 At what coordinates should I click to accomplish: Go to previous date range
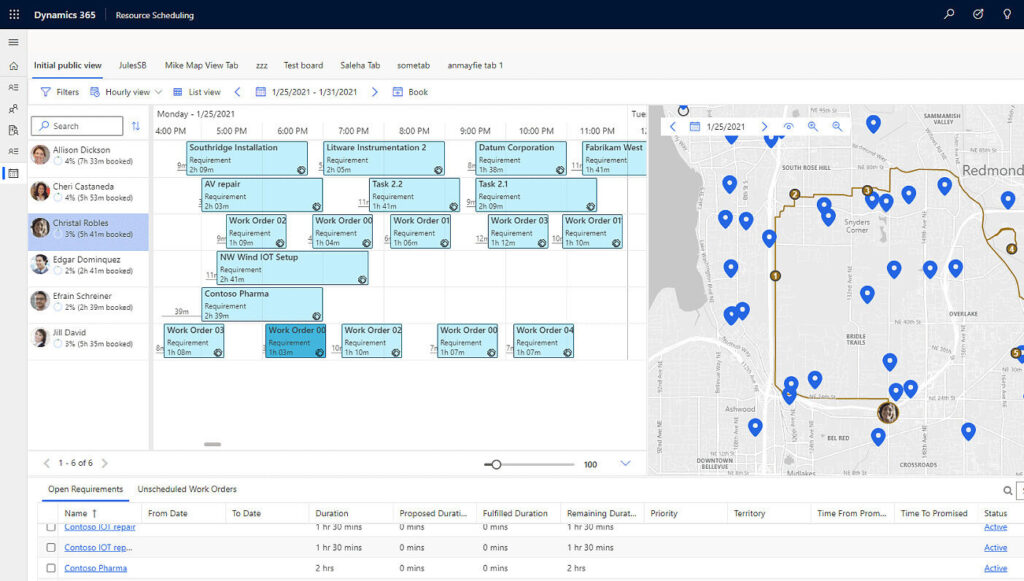[x=238, y=92]
